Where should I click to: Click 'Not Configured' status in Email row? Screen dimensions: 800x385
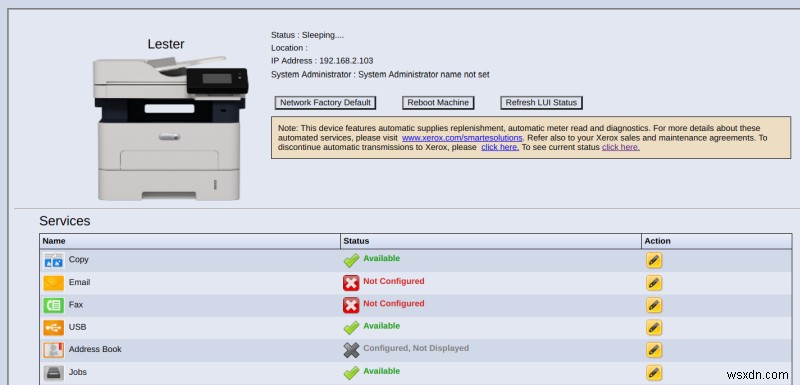pyautogui.click(x=394, y=281)
